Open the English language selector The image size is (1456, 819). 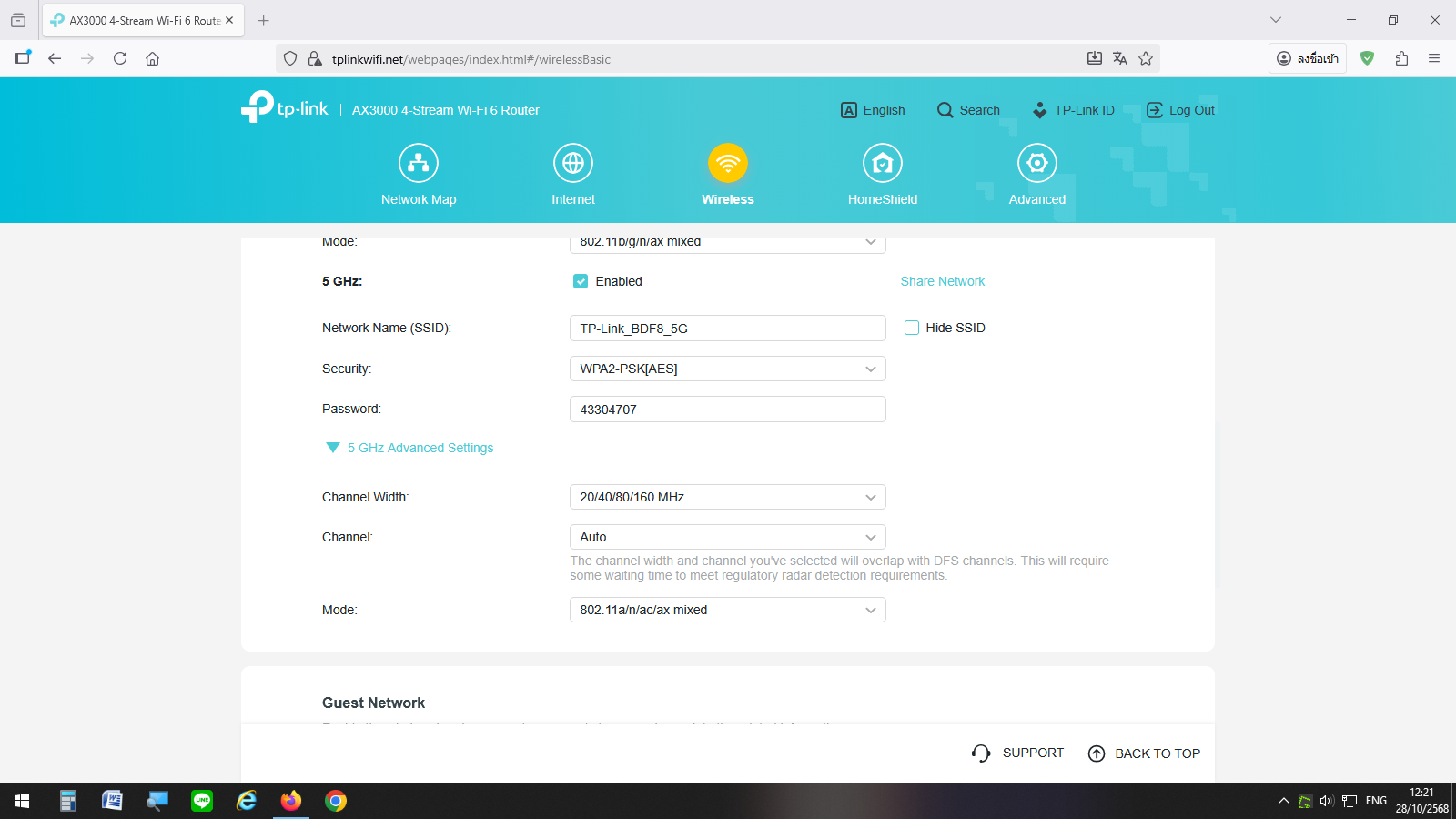click(873, 110)
